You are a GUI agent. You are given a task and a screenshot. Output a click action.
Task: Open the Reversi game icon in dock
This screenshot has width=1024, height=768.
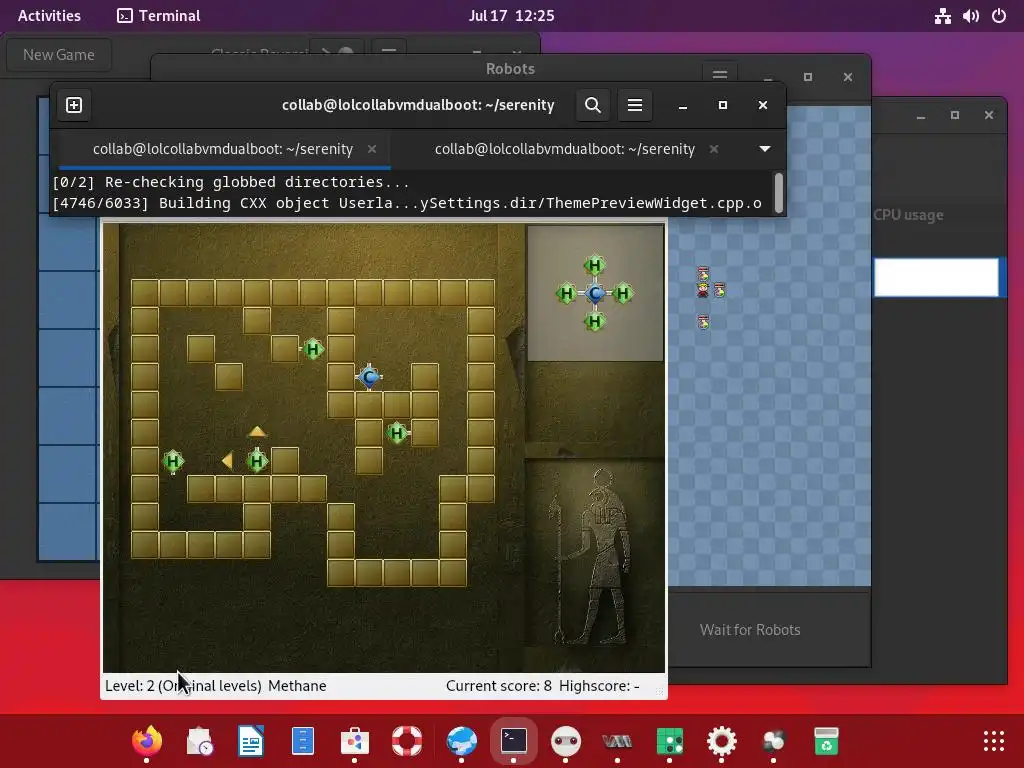pos(669,741)
